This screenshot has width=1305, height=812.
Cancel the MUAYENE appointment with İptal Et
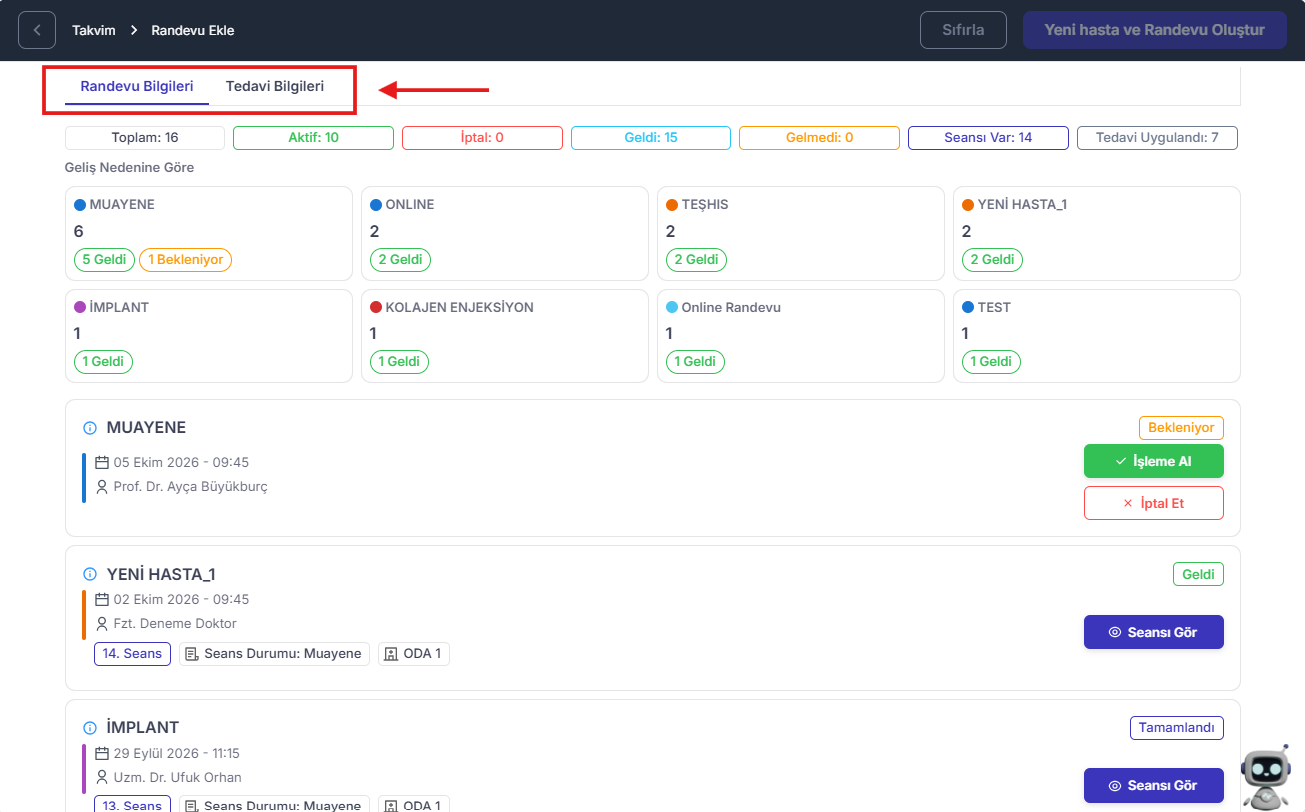(1154, 503)
